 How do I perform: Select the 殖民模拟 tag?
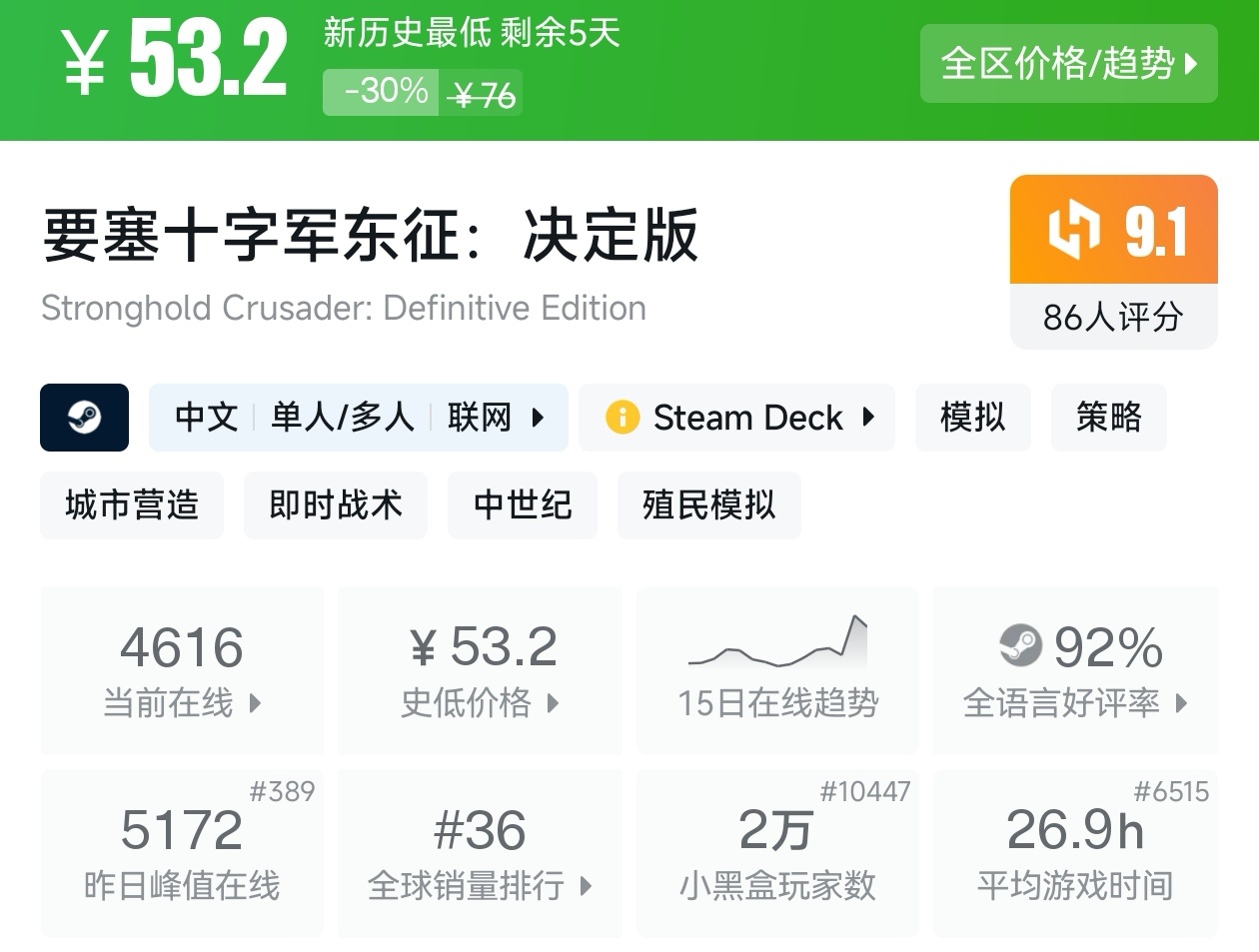pyautogui.click(x=708, y=505)
